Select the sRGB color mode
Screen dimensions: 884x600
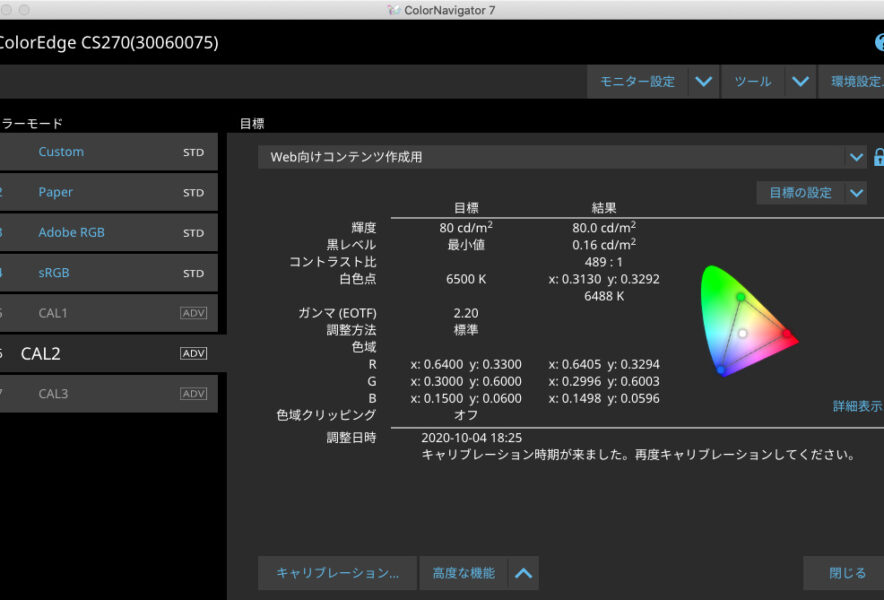pos(109,273)
